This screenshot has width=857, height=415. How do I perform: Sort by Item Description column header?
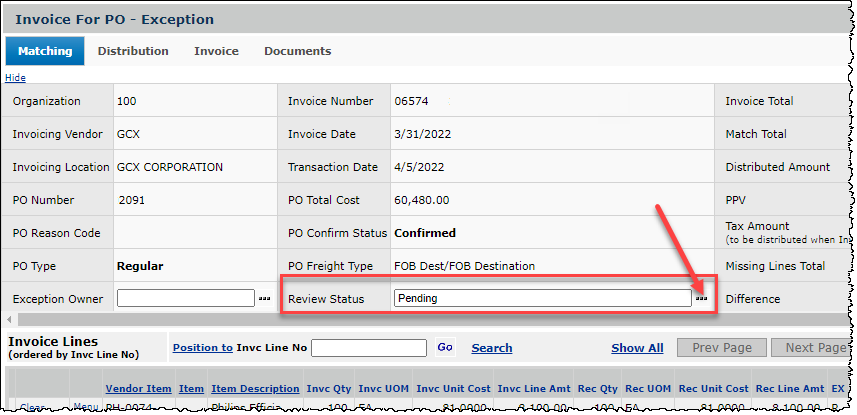tap(255, 388)
